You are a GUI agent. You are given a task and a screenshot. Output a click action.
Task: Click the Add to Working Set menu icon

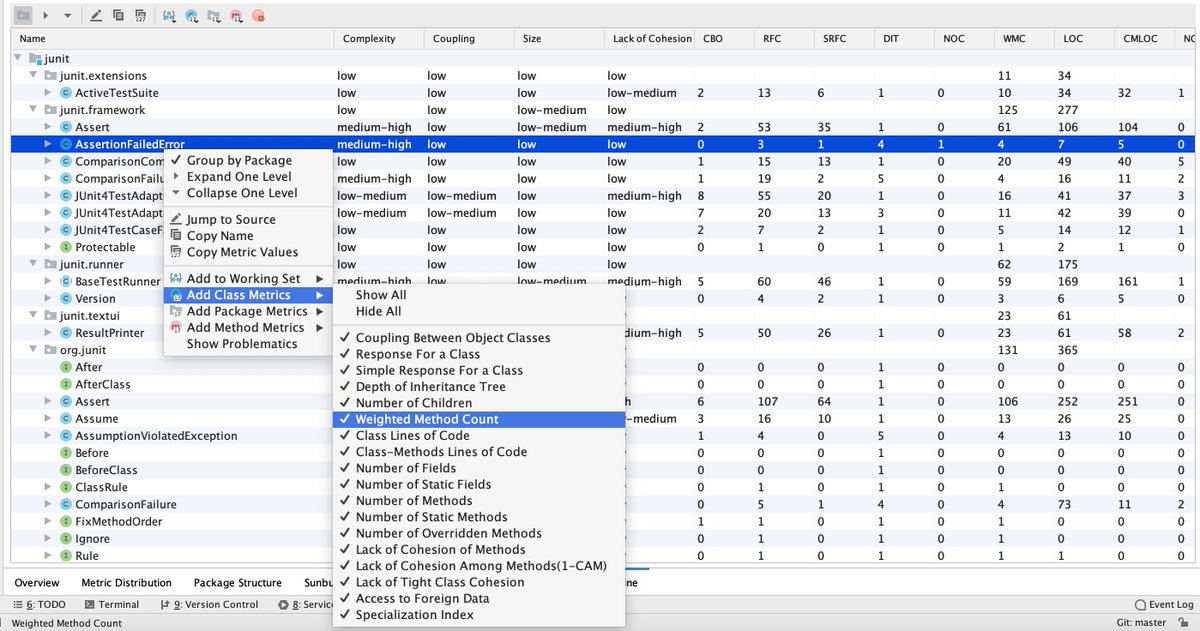[x=176, y=279]
